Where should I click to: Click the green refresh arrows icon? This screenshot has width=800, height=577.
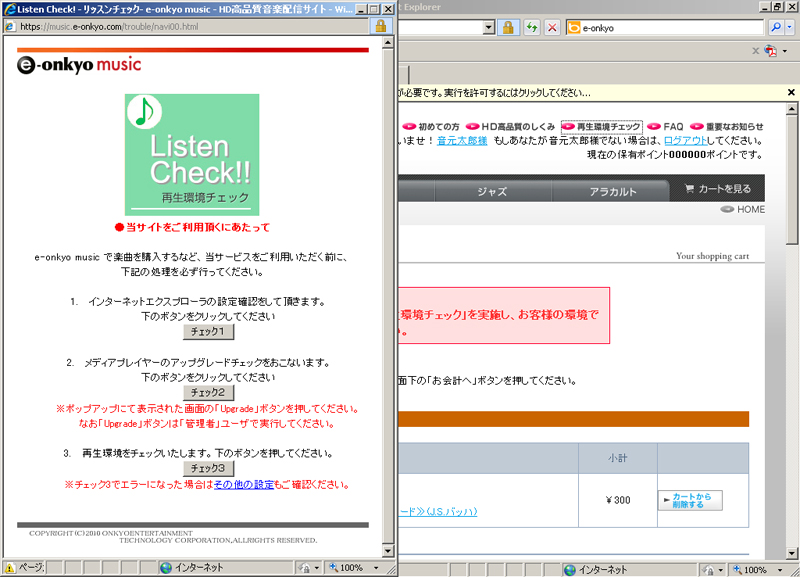tap(532, 27)
